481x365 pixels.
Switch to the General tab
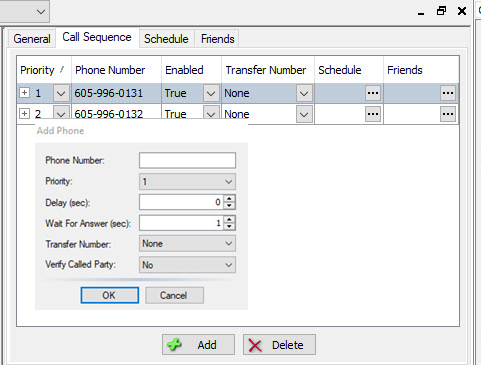[32, 39]
